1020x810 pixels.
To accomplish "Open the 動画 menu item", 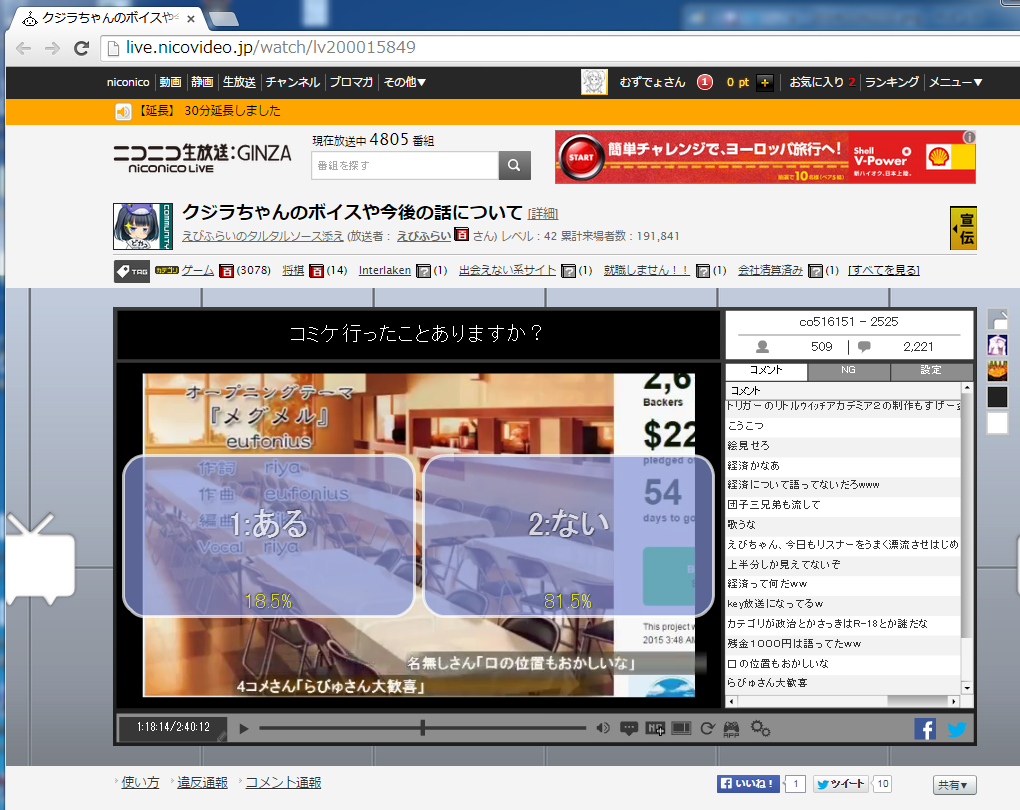I will [170, 82].
